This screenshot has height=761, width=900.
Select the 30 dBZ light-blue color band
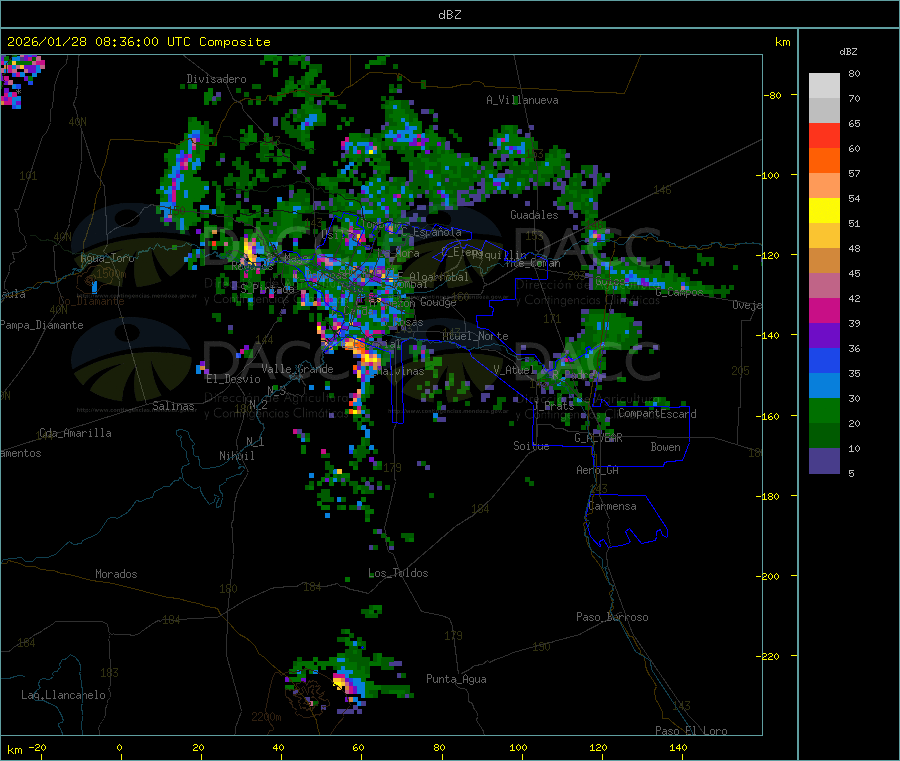click(x=824, y=386)
